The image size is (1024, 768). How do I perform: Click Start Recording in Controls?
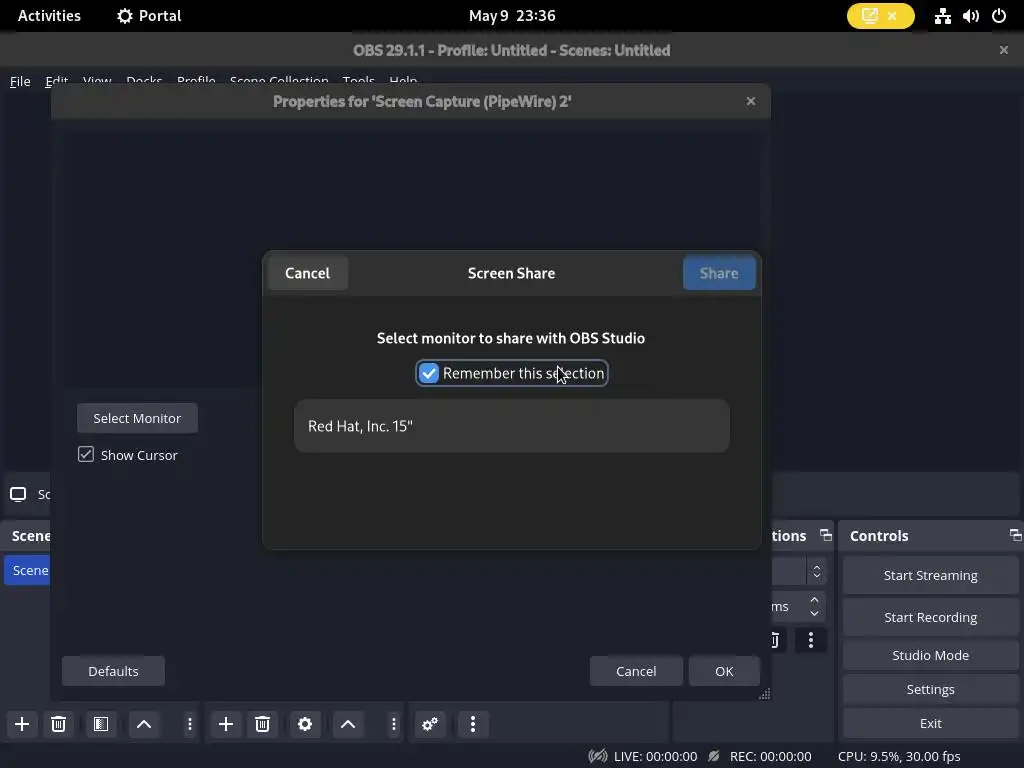[931, 617]
